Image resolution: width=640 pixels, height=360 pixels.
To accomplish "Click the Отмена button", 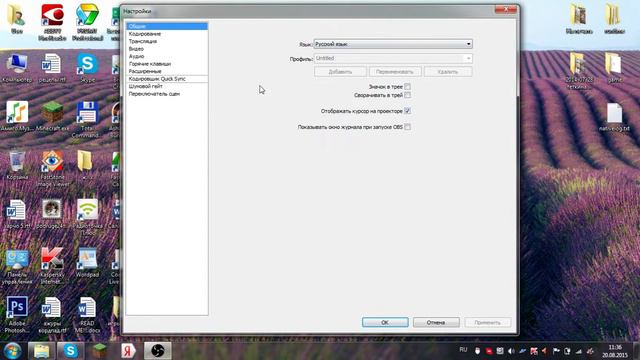I will click(436, 322).
